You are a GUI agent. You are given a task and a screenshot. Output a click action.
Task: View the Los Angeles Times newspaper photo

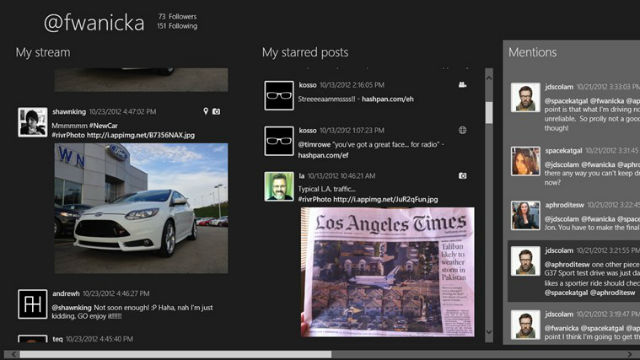tap(388, 272)
